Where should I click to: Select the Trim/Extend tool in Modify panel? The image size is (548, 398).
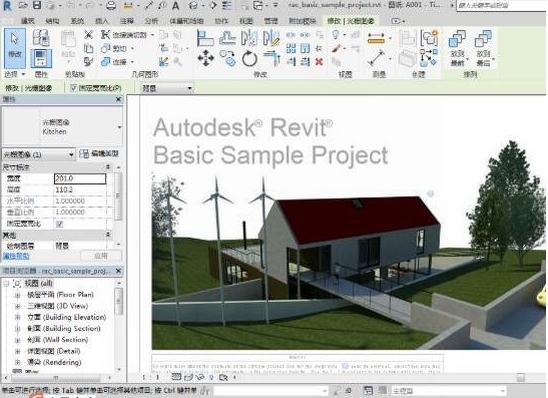272,58
